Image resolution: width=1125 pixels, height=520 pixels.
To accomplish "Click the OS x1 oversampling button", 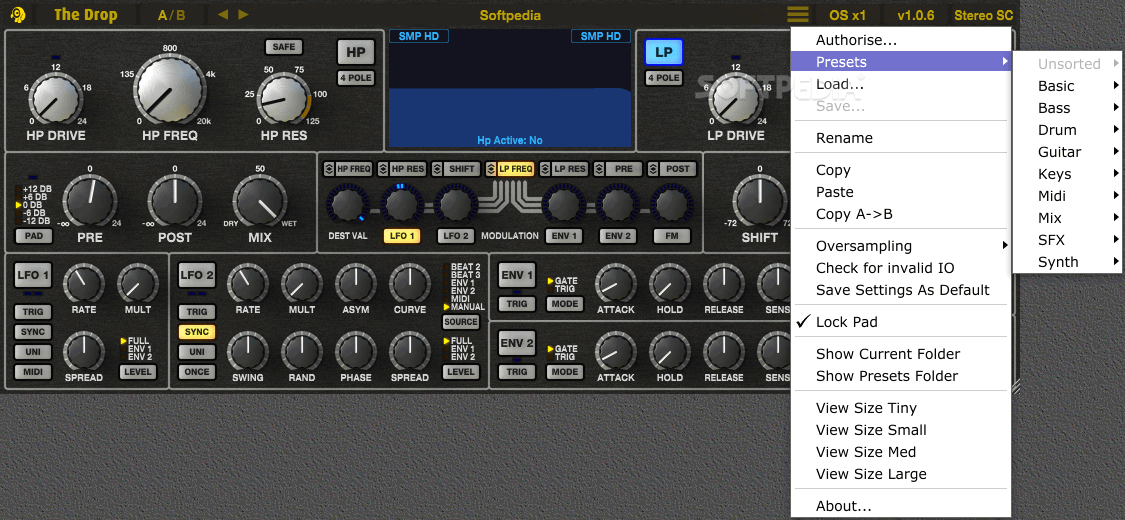I will [x=847, y=15].
